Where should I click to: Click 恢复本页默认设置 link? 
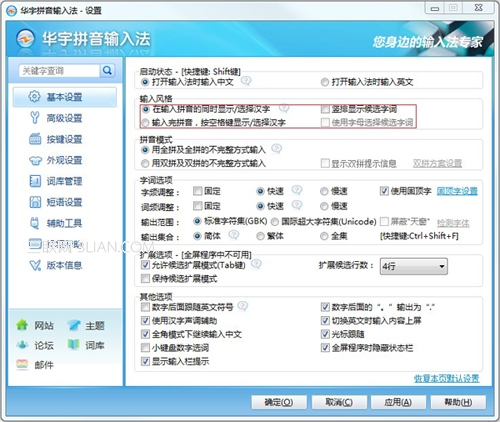447,378
